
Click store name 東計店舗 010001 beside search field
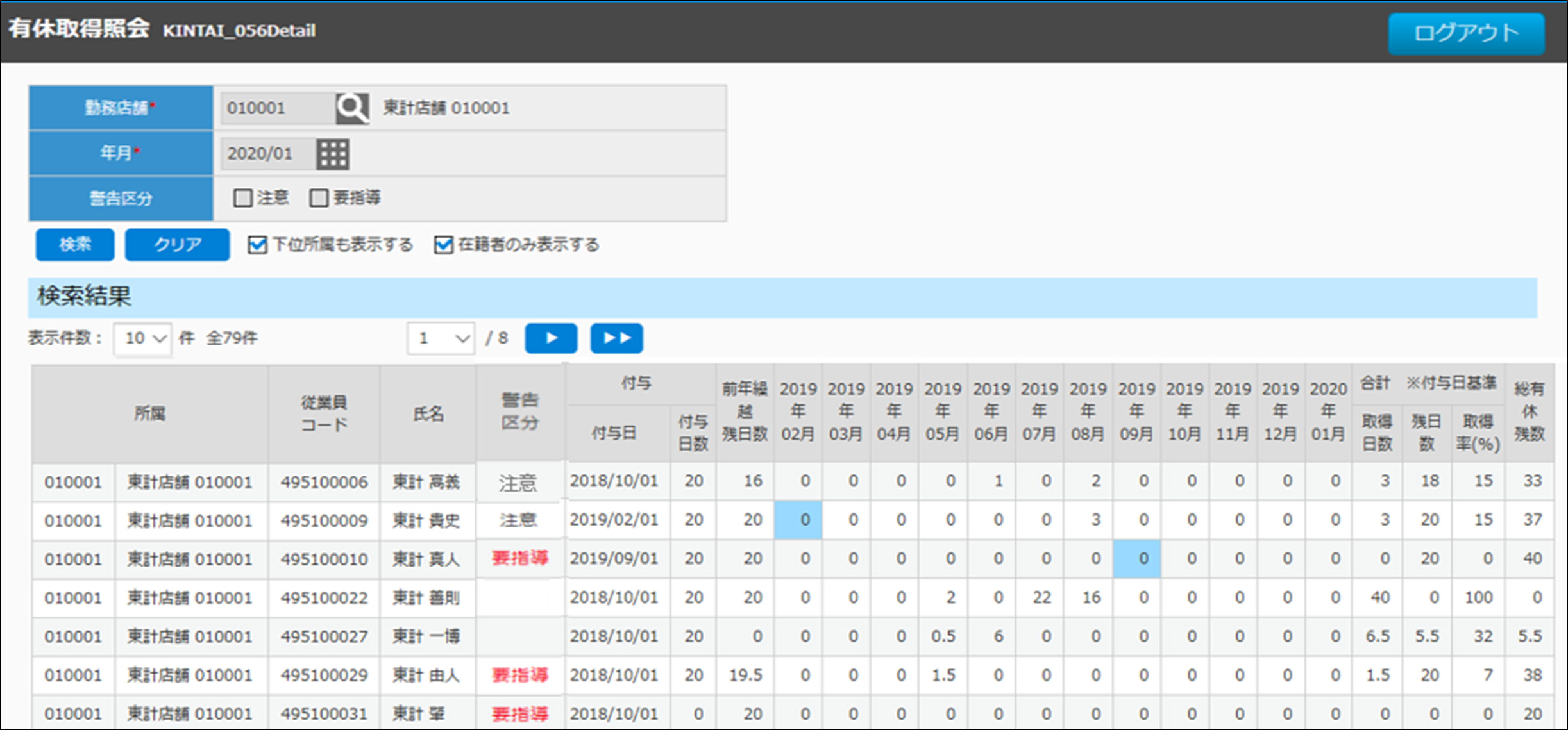[x=446, y=108]
